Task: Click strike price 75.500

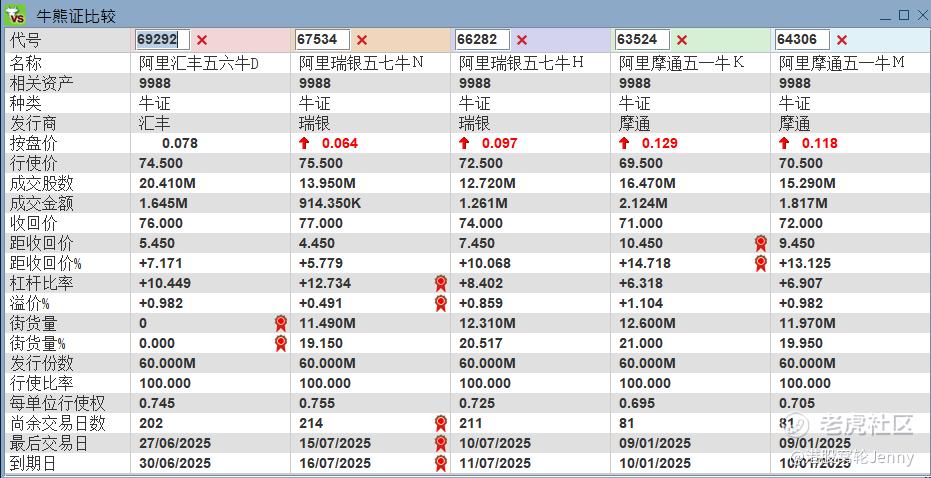Action: pyautogui.click(x=321, y=163)
